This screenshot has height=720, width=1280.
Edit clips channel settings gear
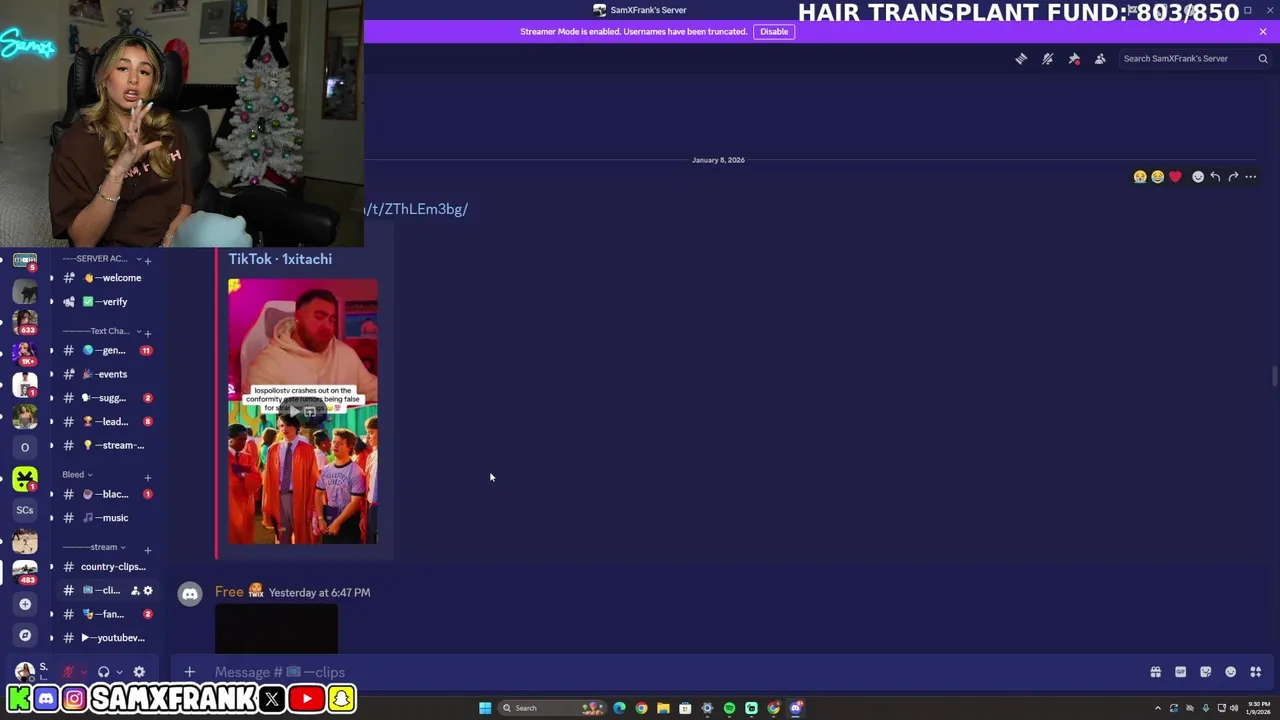point(148,591)
